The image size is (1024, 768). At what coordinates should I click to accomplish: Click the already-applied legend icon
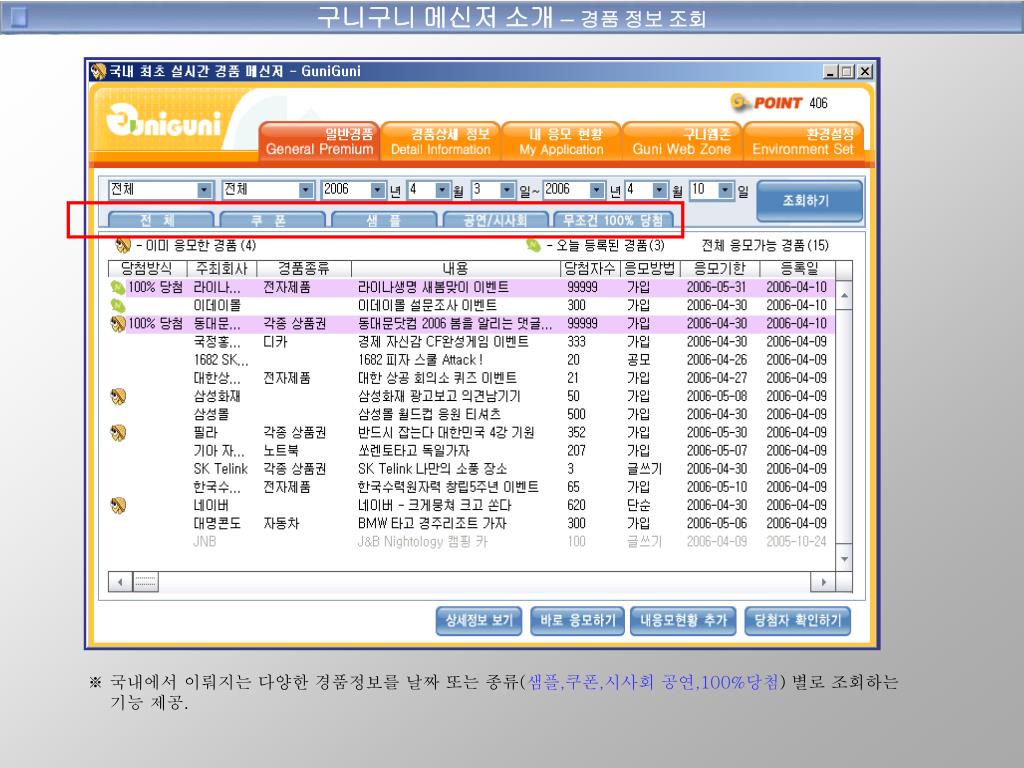(x=123, y=245)
